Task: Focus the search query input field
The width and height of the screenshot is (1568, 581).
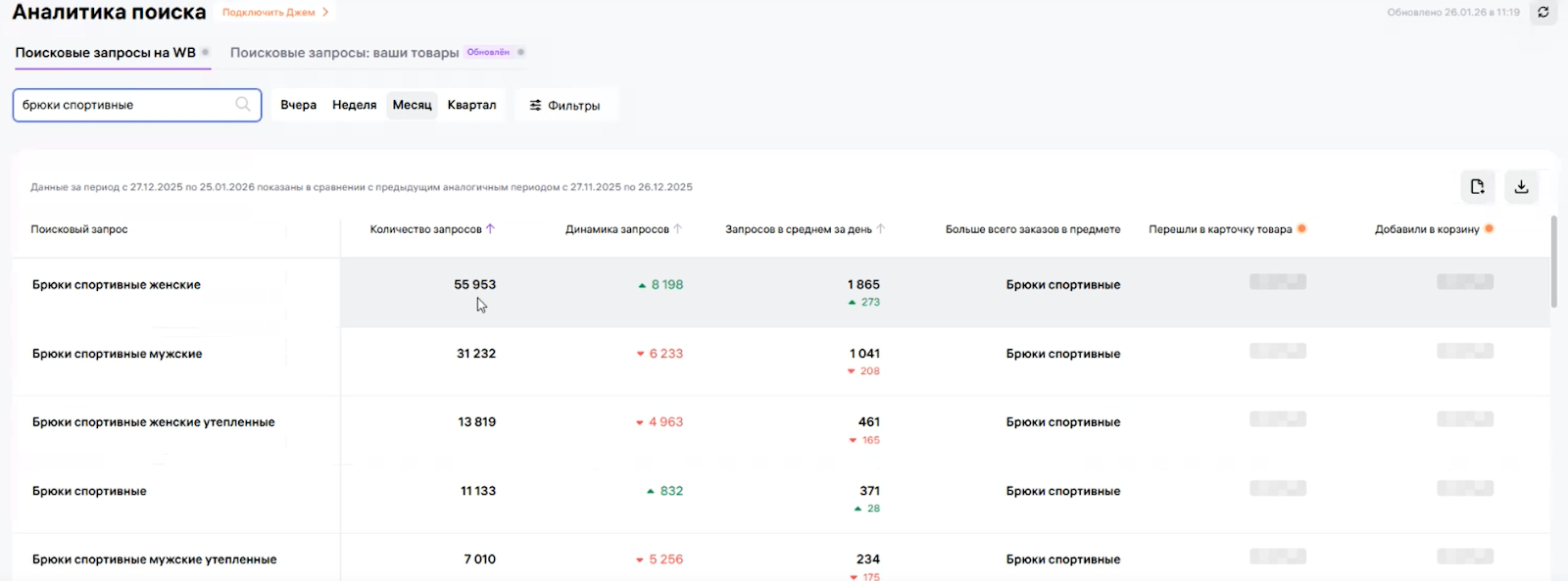Action: pyautogui.click(x=122, y=105)
